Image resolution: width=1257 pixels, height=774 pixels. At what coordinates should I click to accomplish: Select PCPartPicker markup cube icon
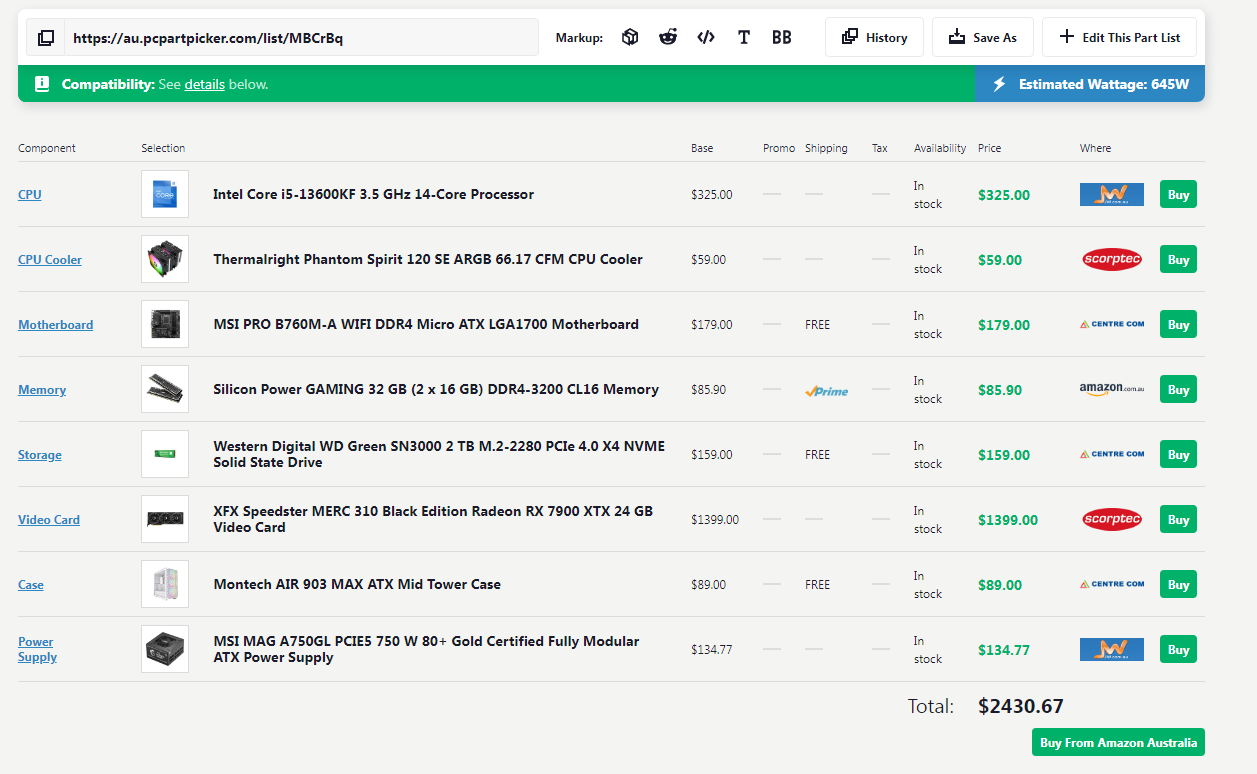630,37
